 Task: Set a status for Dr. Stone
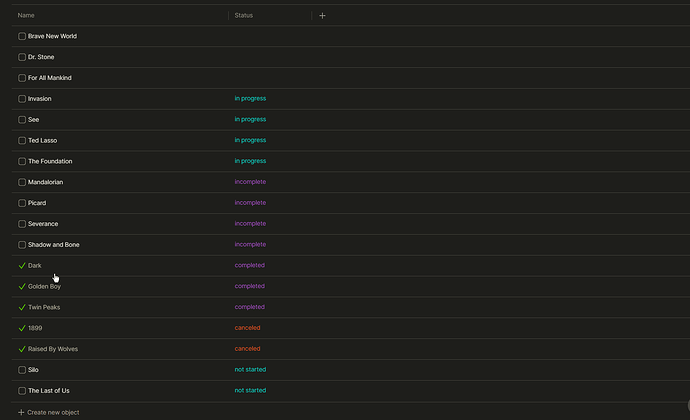(x=270, y=57)
